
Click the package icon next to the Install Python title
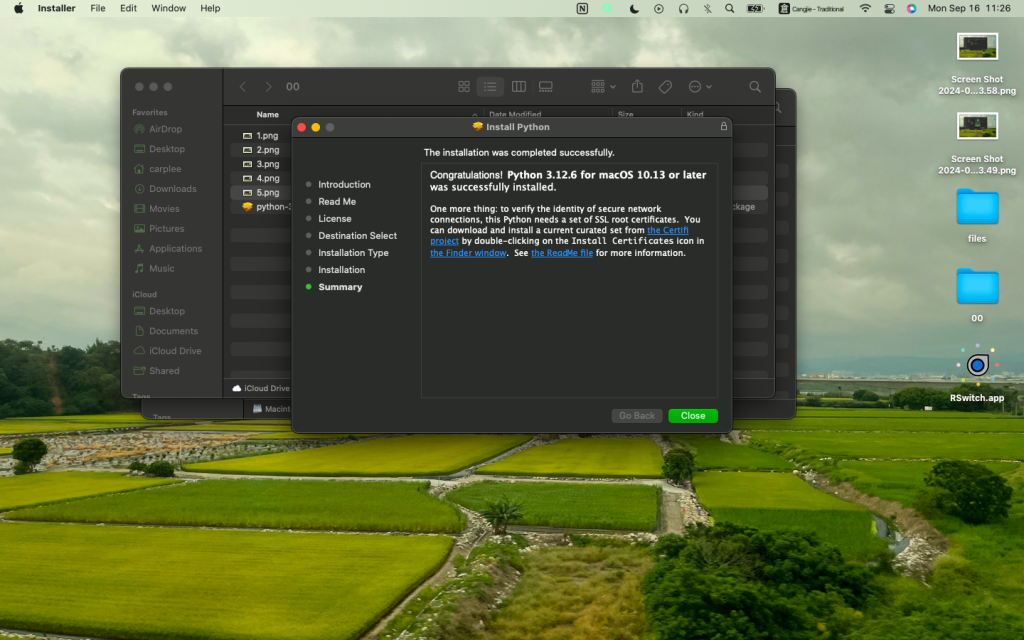pyautogui.click(x=477, y=127)
